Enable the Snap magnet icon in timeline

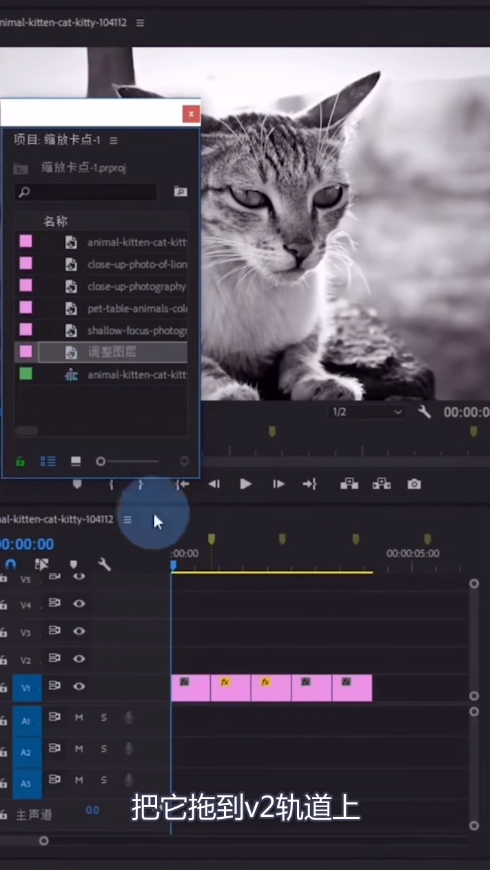tap(11, 564)
